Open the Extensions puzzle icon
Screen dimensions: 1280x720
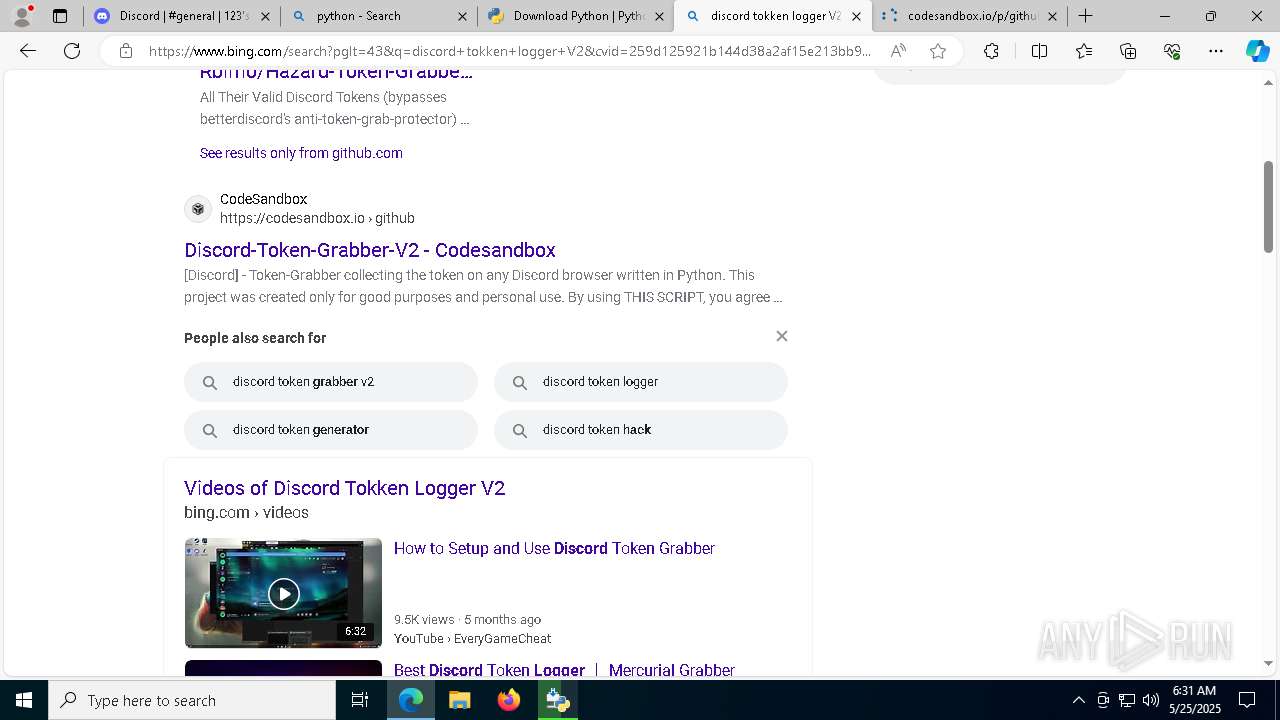[991, 51]
